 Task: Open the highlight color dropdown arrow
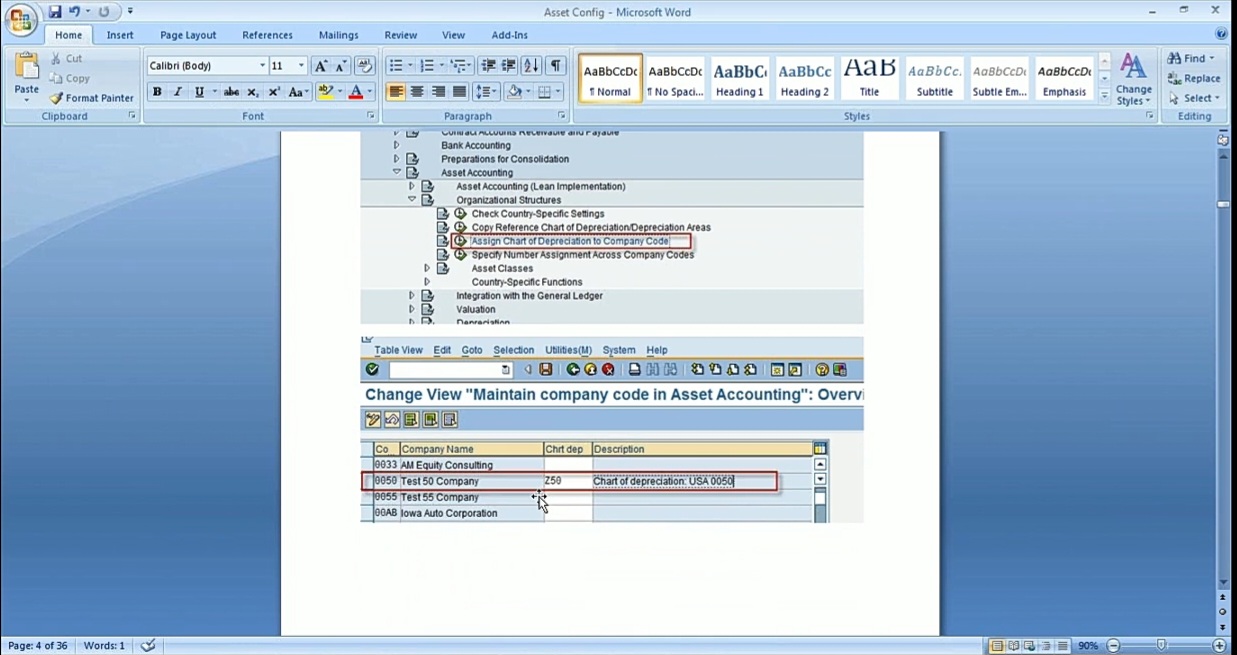[x=339, y=92]
